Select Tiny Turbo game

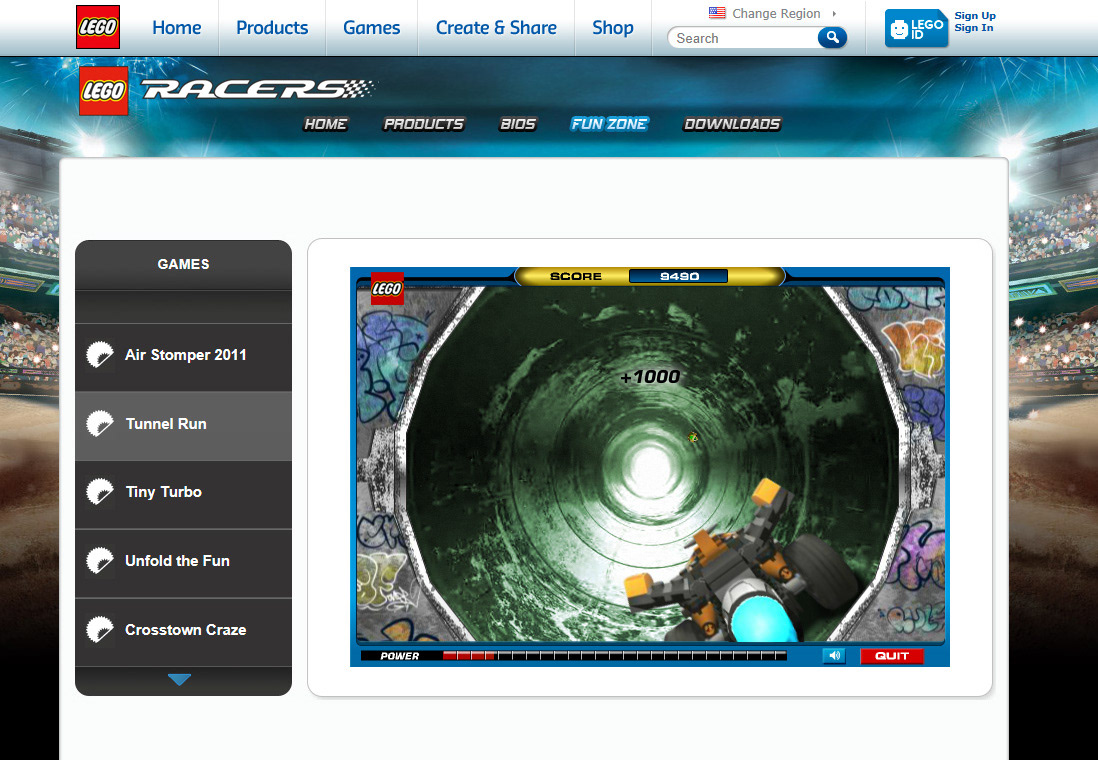(x=183, y=494)
